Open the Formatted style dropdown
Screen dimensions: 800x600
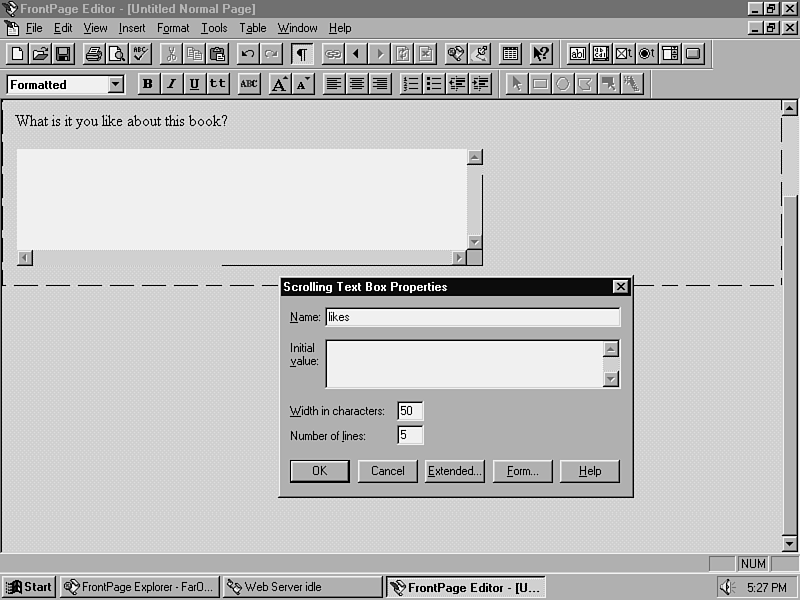point(116,85)
